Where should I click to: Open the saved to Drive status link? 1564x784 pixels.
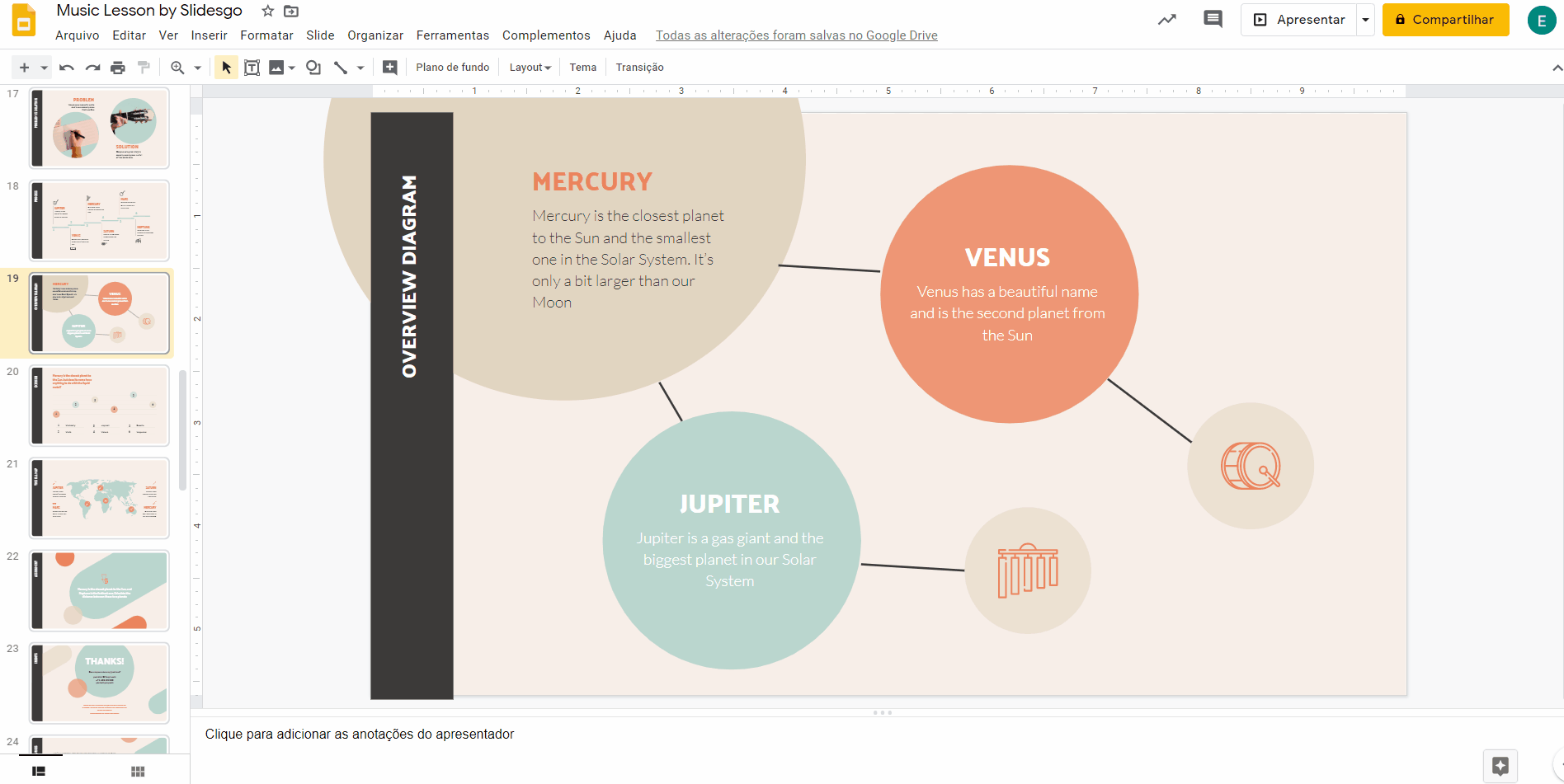(797, 35)
